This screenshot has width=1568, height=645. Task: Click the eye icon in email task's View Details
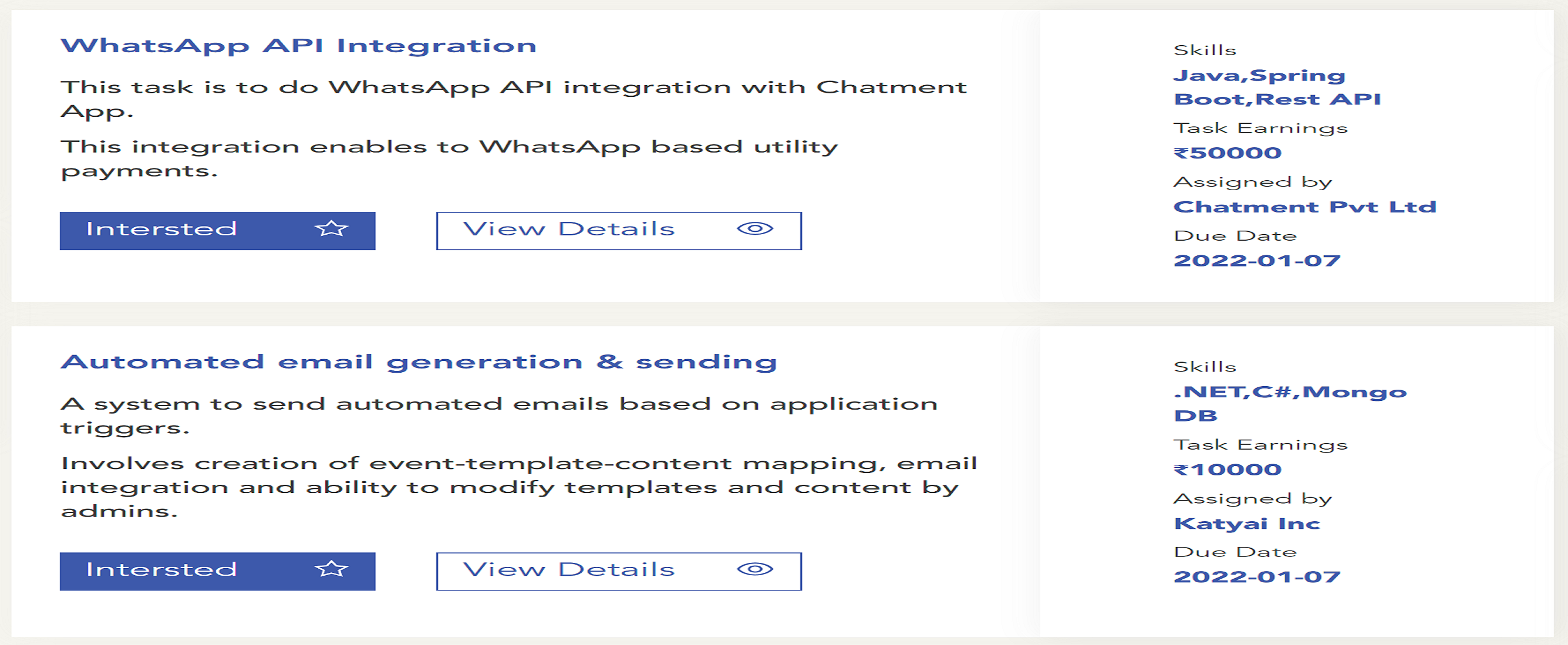click(755, 569)
